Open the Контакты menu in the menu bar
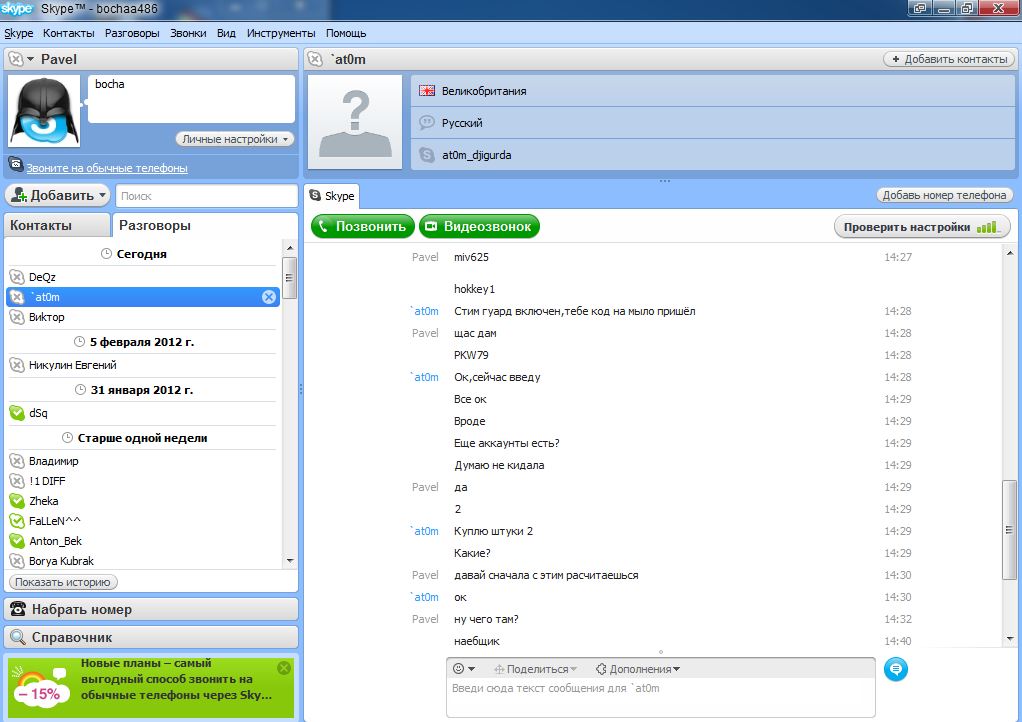 (68, 33)
